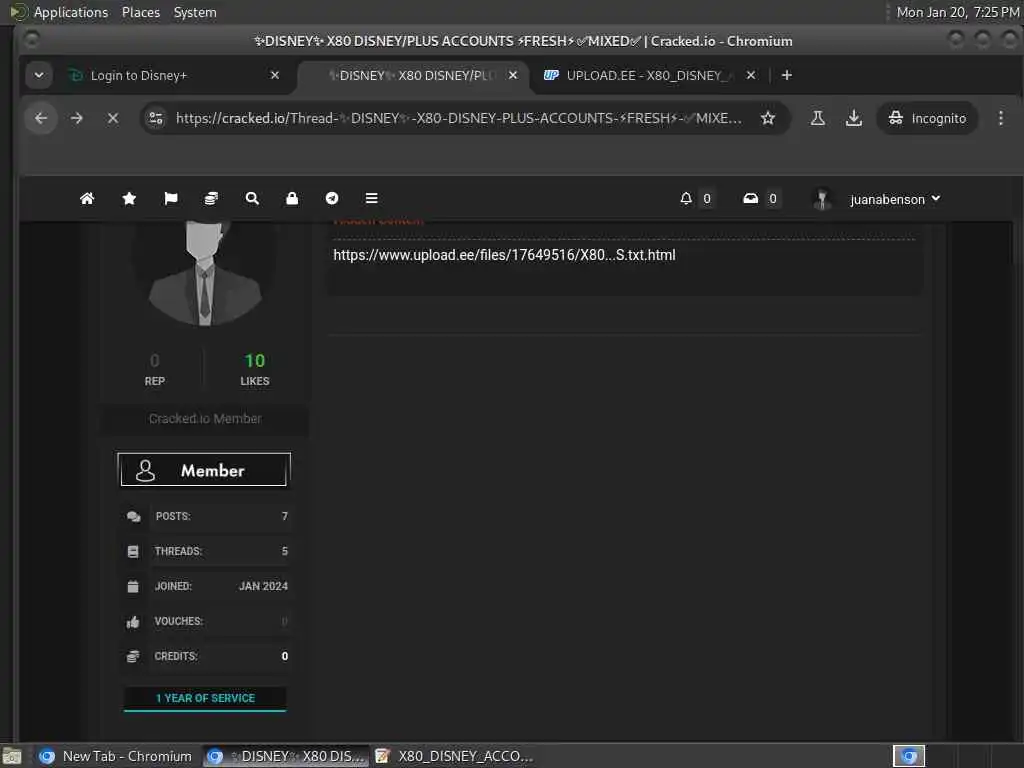Open a new browser tab
The width and height of the screenshot is (1024, 768).
(787, 75)
